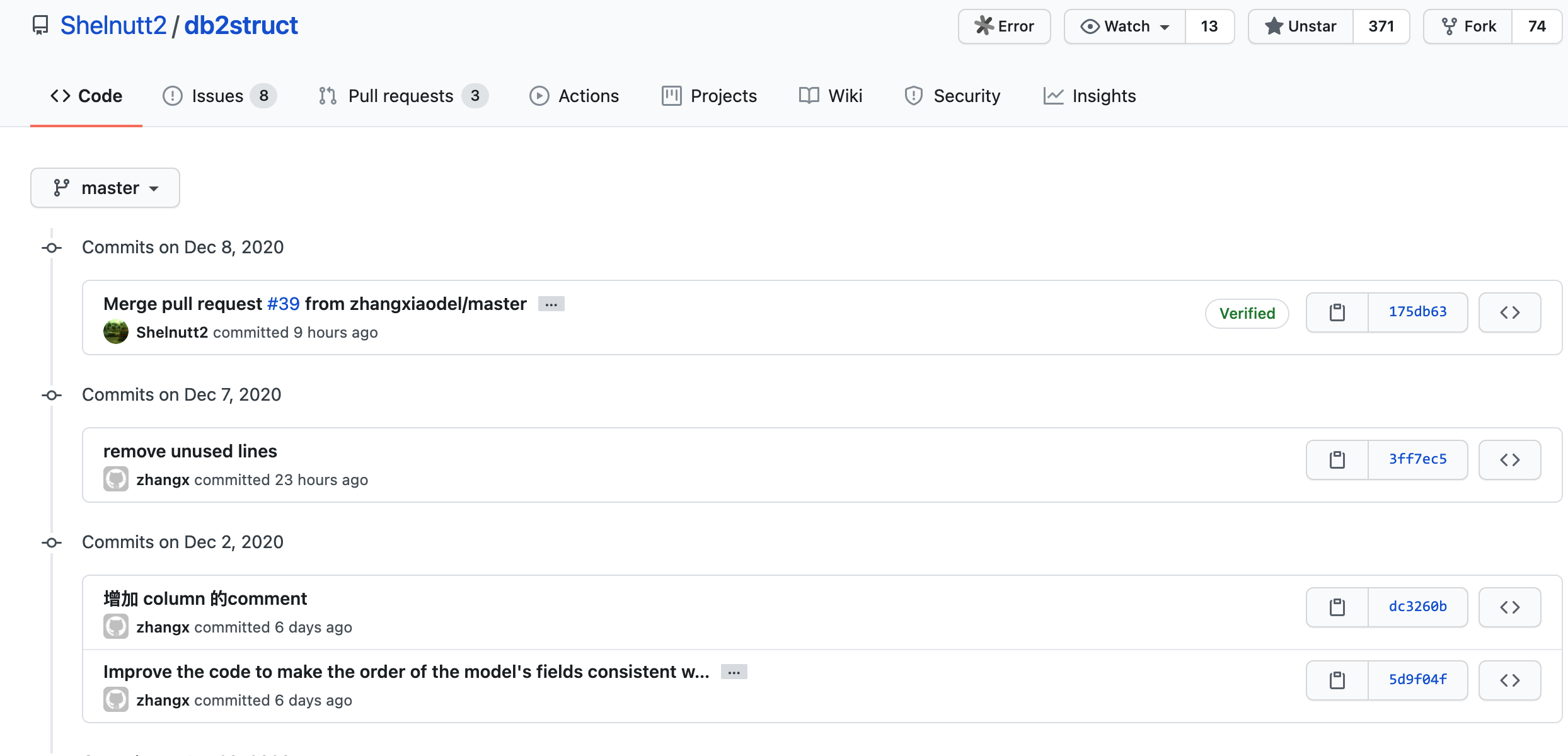Image resolution: width=1568 pixels, height=756 pixels.
Task: Open the Watch notifications dropdown
Action: 1125,26
